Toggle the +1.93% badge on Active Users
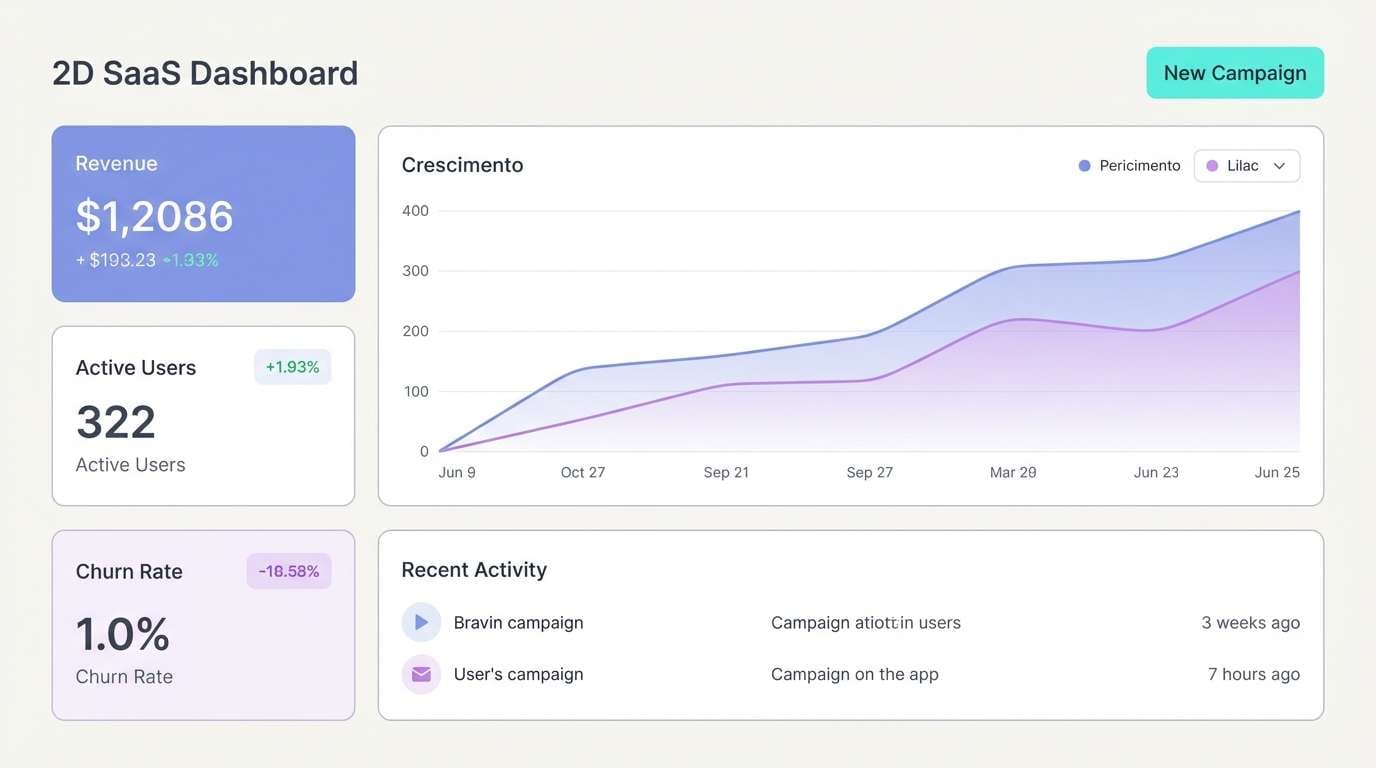 (292, 366)
